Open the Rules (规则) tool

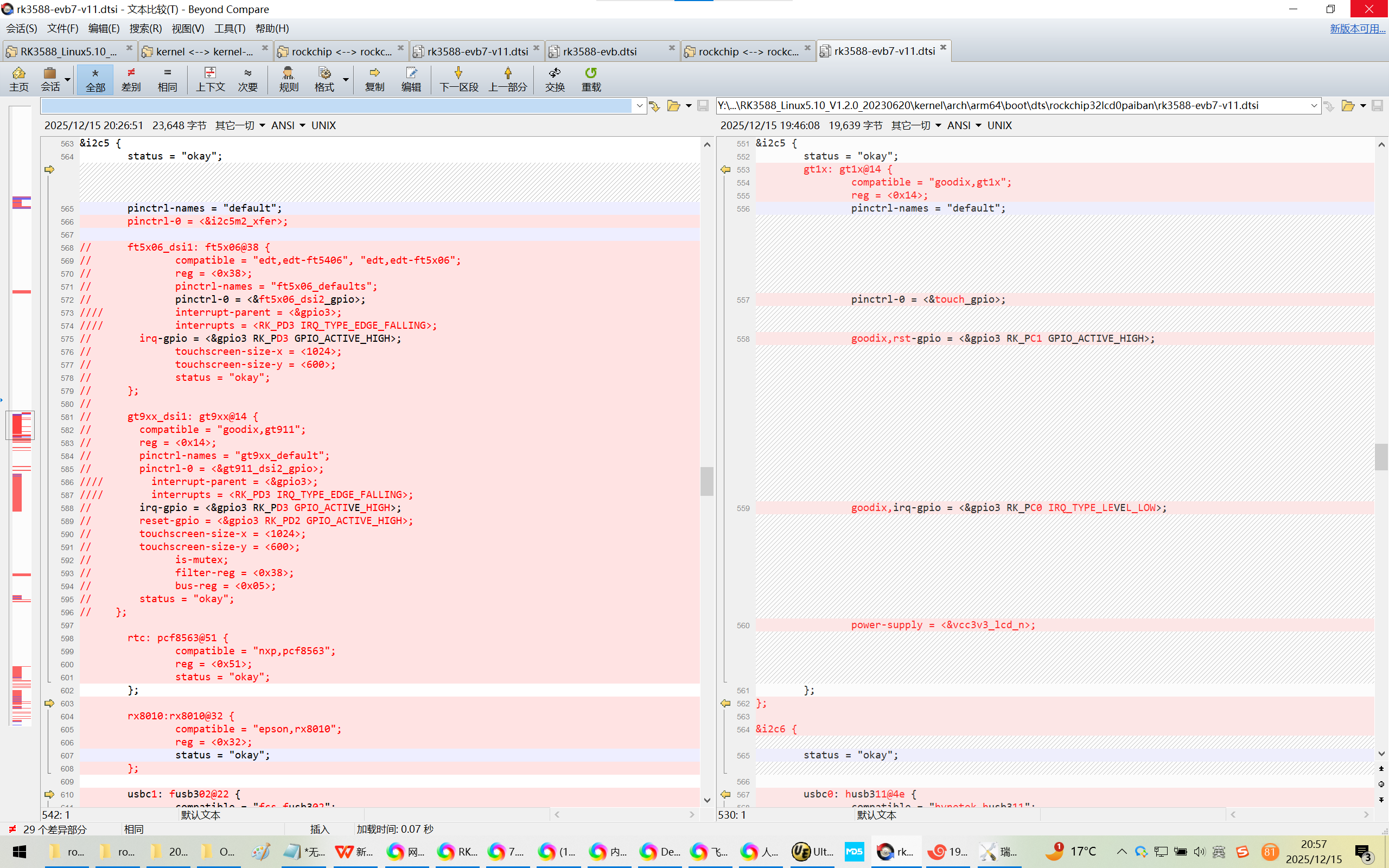pyautogui.click(x=288, y=79)
